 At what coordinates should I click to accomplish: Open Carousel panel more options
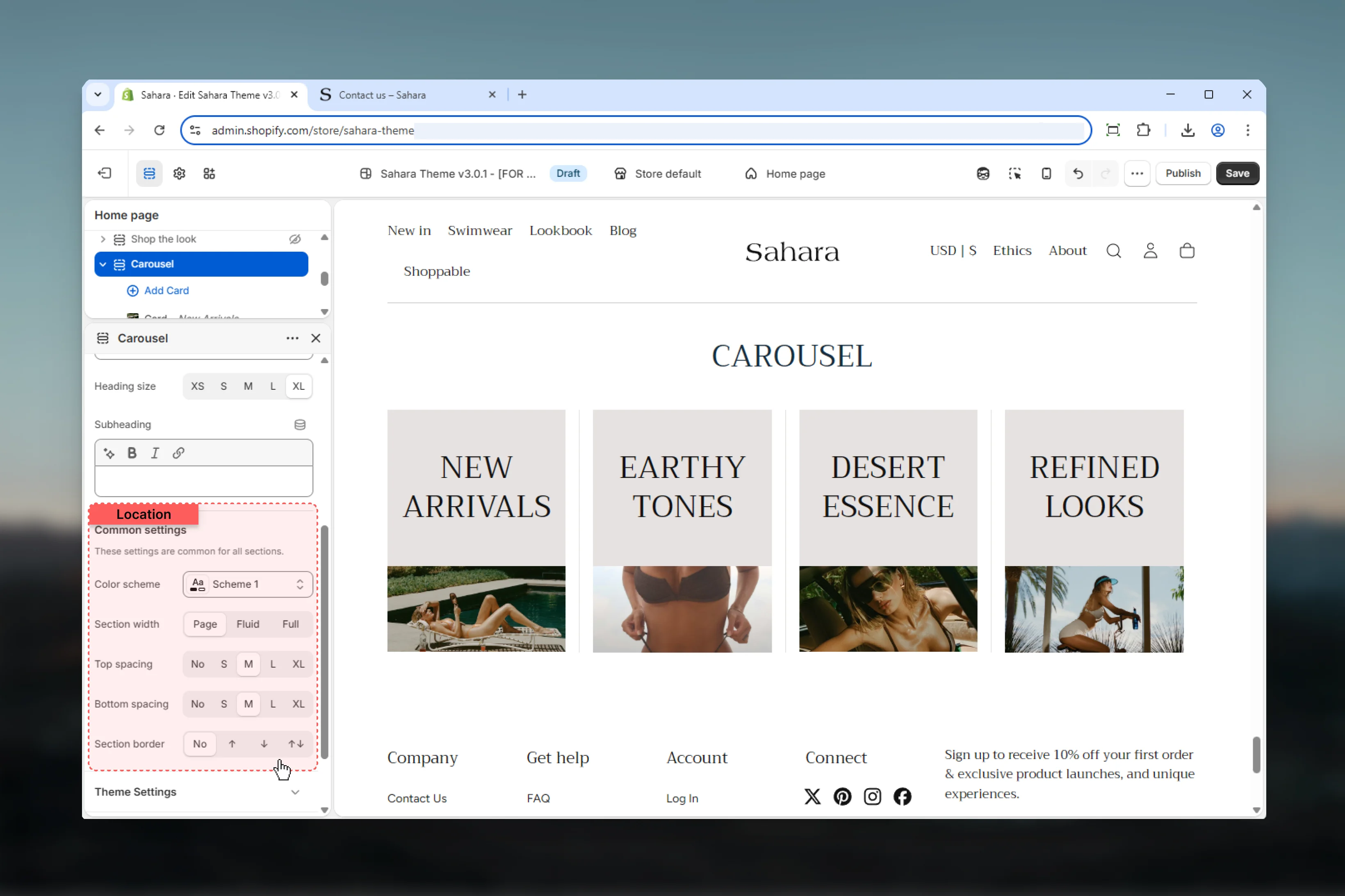[x=292, y=338]
